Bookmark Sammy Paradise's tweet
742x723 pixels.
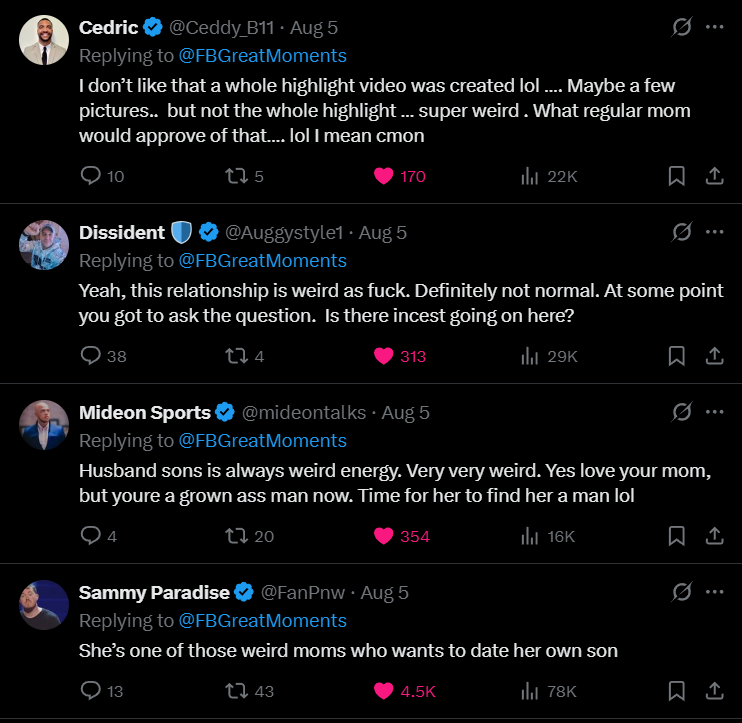[x=676, y=691]
